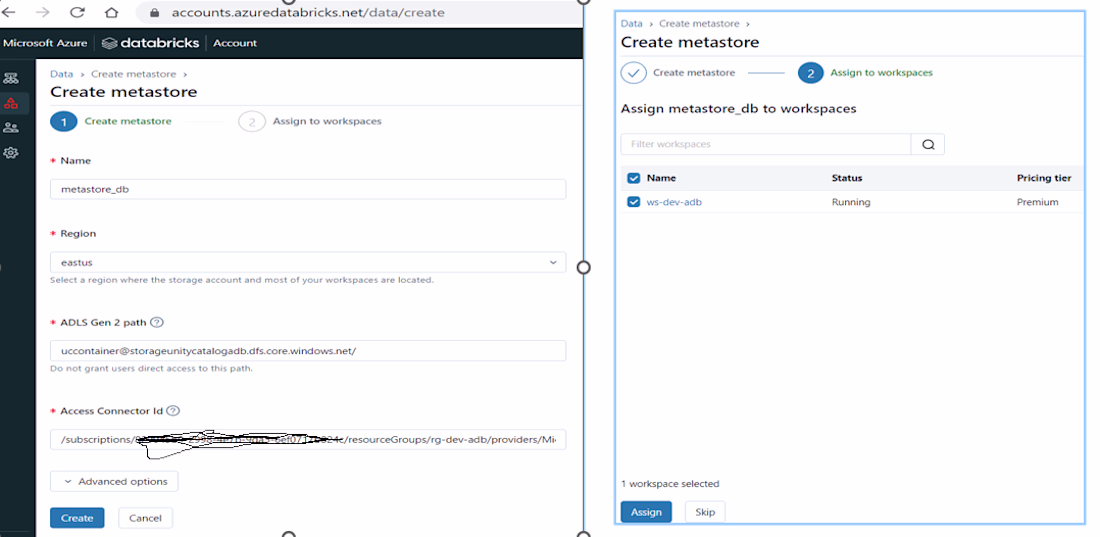Screen dimensions: 1100x537
Task: Click Create metastore breadcrumb on left page
Action: click(133, 74)
